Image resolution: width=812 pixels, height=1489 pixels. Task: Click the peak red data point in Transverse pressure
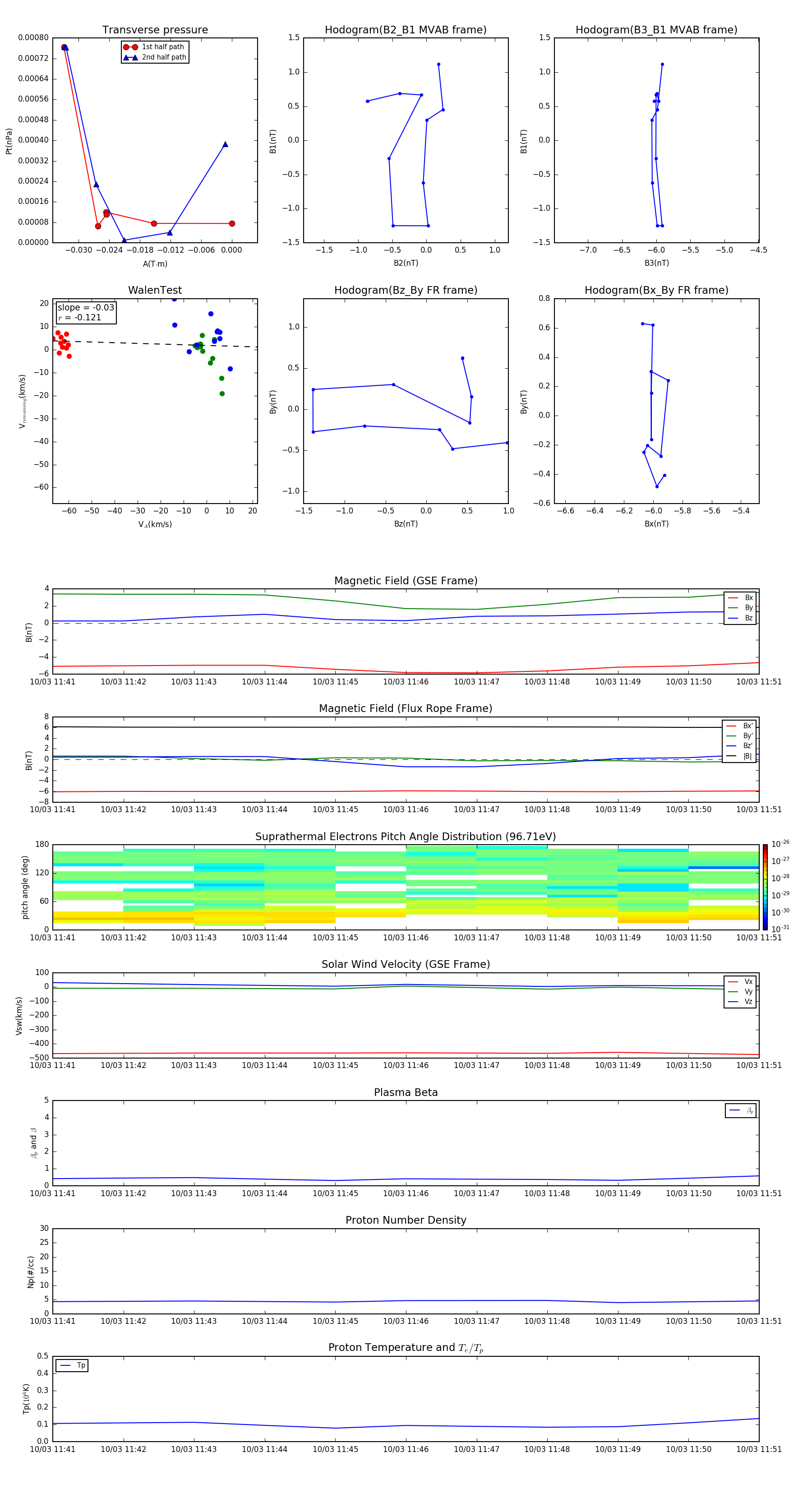pos(64,47)
